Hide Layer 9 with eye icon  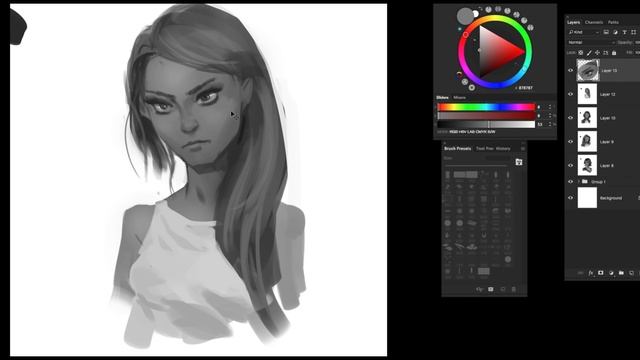pyautogui.click(x=571, y=141)
